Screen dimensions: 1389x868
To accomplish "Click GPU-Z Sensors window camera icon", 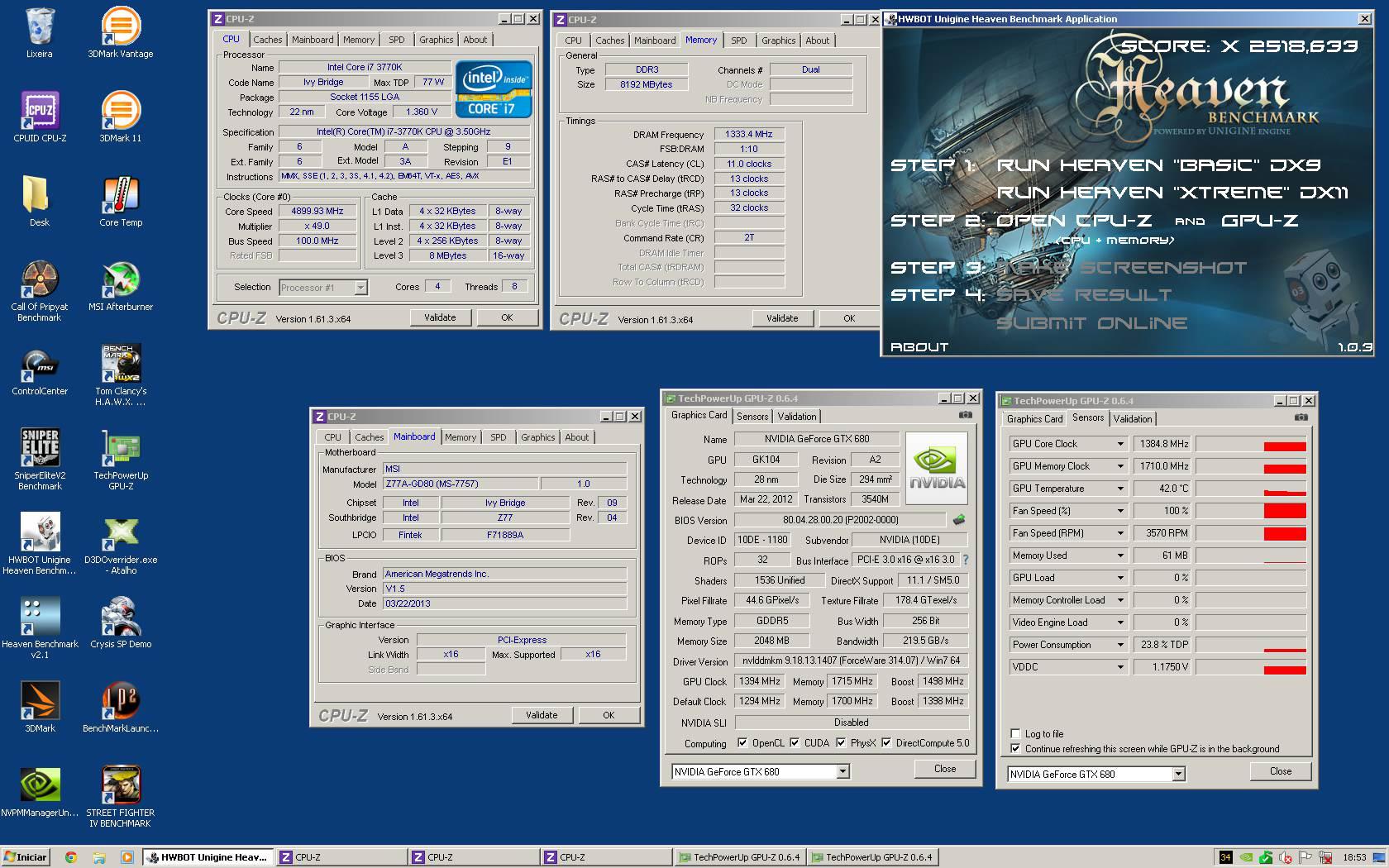I will [x=1301, y=417].
